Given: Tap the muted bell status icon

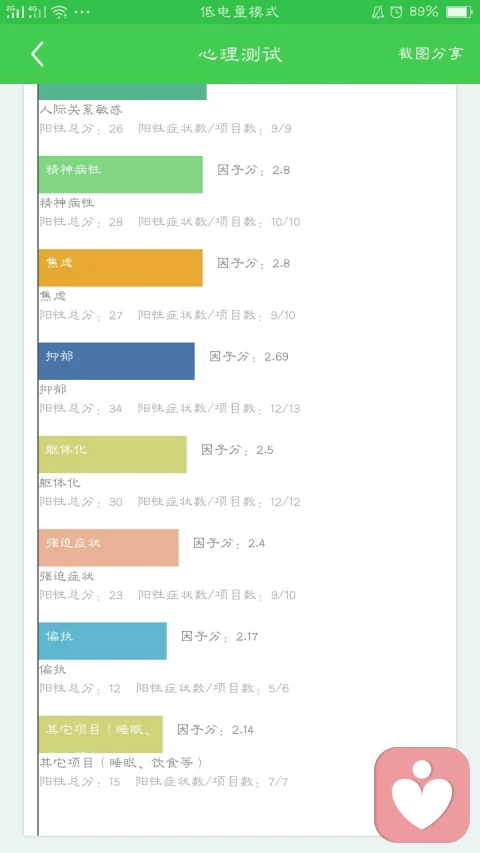Looking at the screenshot, I should (378, 12).
